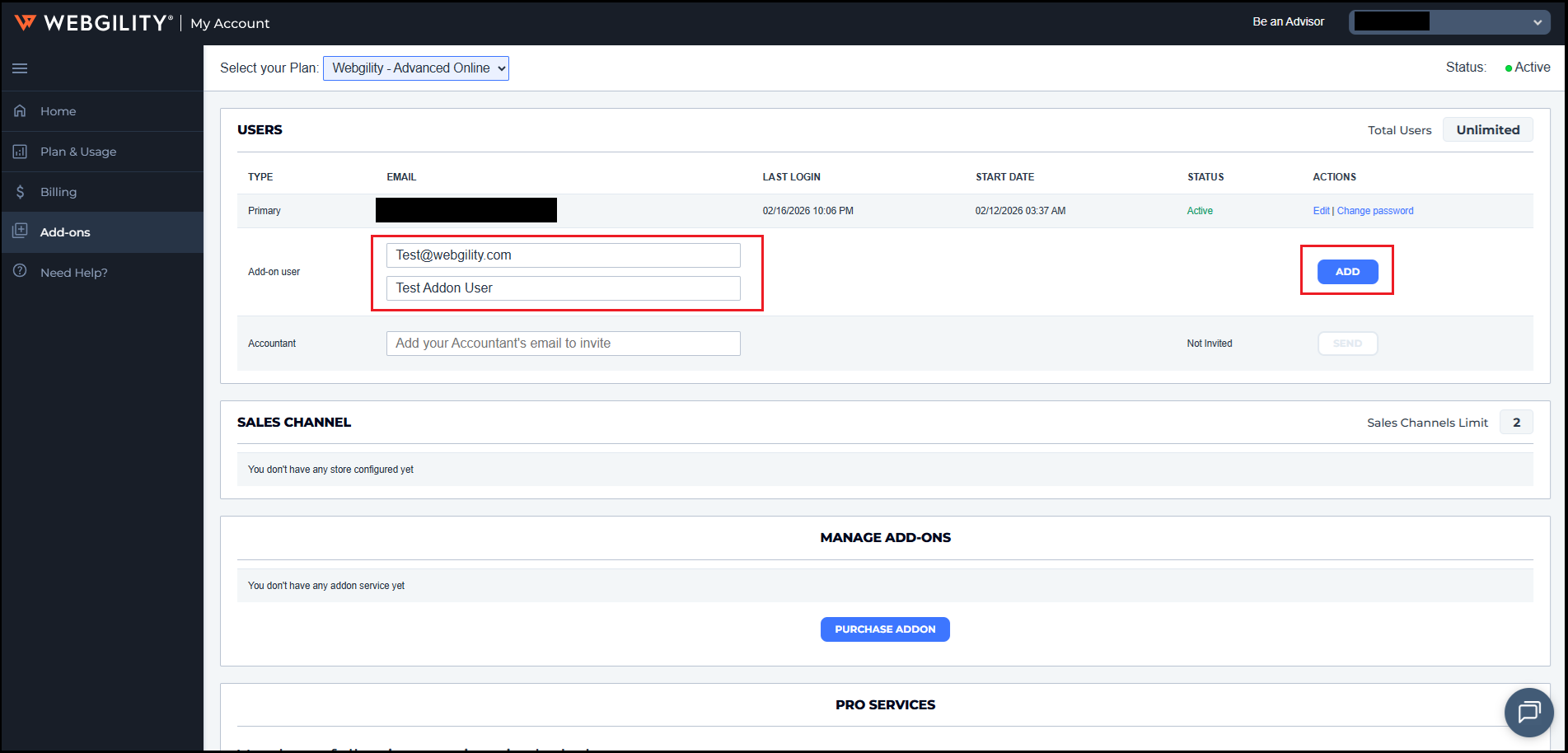Click the Test Addon User name field

[563, 288]
